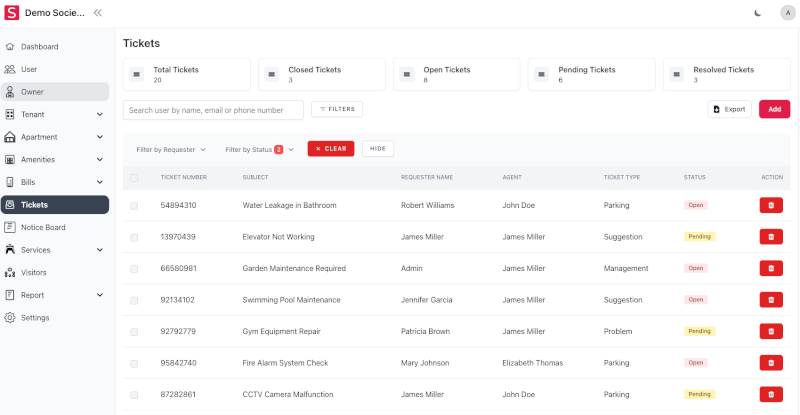Expand the Report menu chevron
The width and height of the screenshot is (800, 415).
[x=100, y=295]
